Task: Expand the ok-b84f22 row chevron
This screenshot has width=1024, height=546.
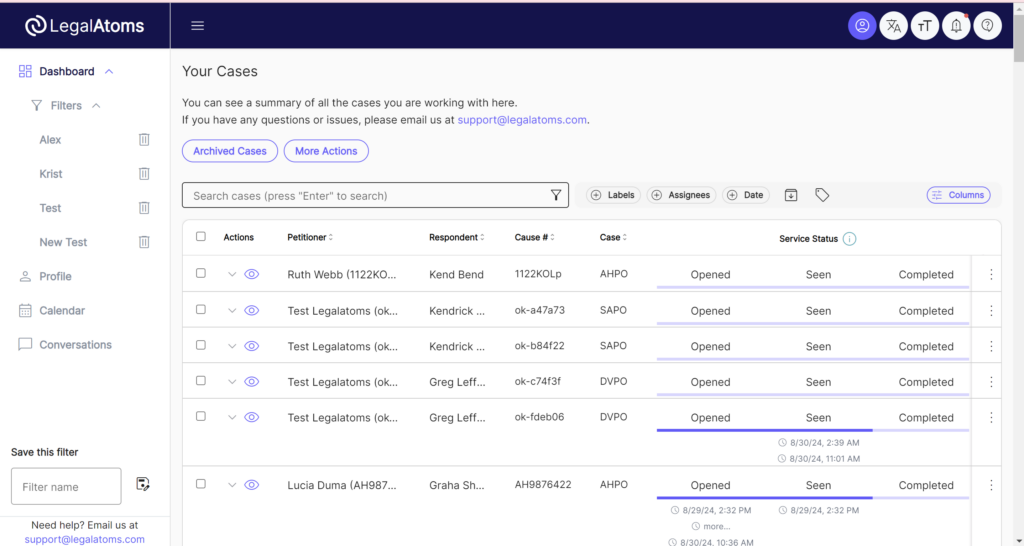Action: coord(231,346)
